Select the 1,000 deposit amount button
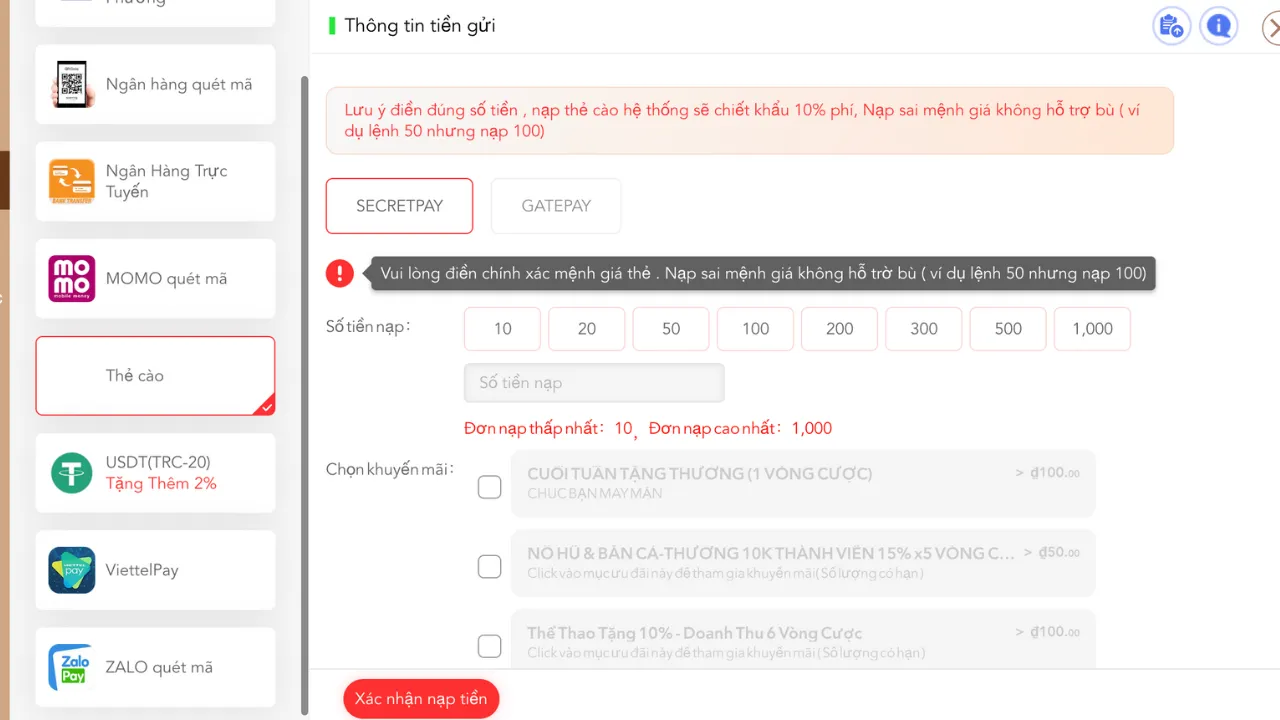 1092,329
